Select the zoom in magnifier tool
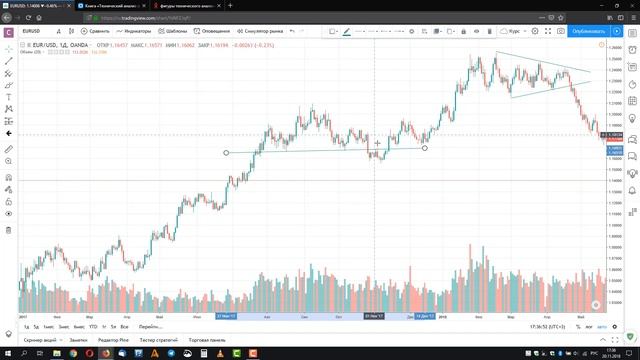The height and width of the screenshot is (360, 640). (x=9, y=161)
